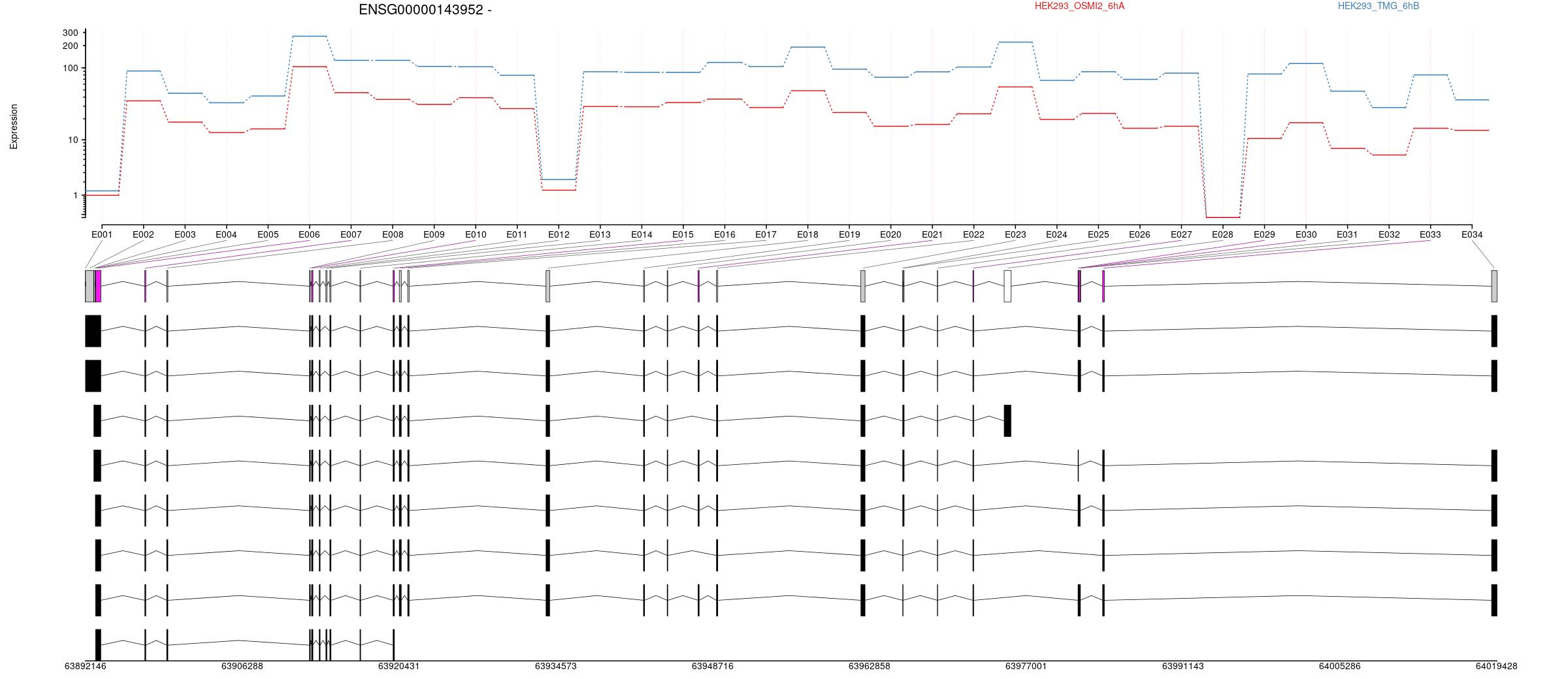Click exon label E018
1568x679 pixels.
click(x=808, y=234)
